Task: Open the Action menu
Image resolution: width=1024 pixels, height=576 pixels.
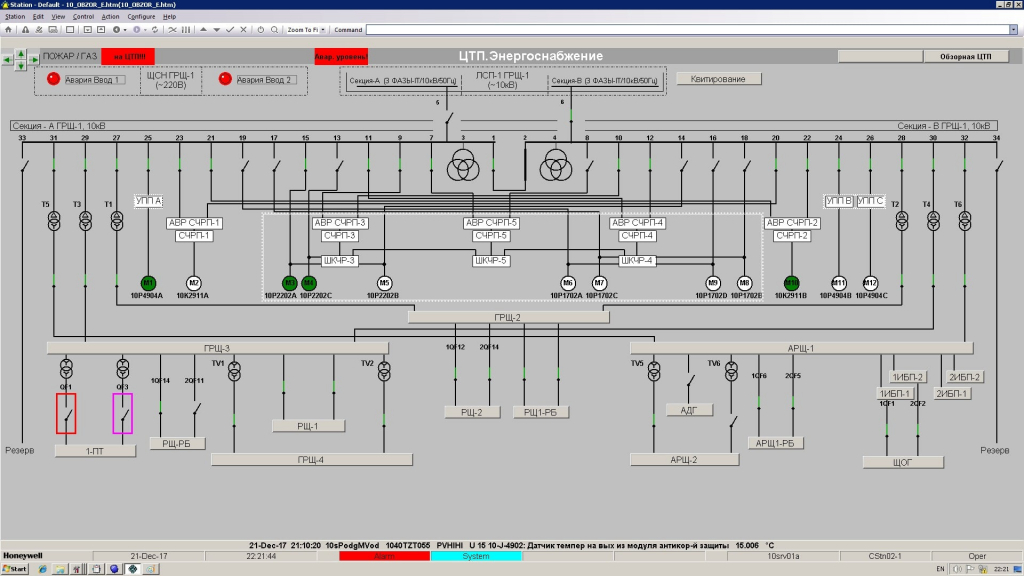Action: (x=110, y=16)
